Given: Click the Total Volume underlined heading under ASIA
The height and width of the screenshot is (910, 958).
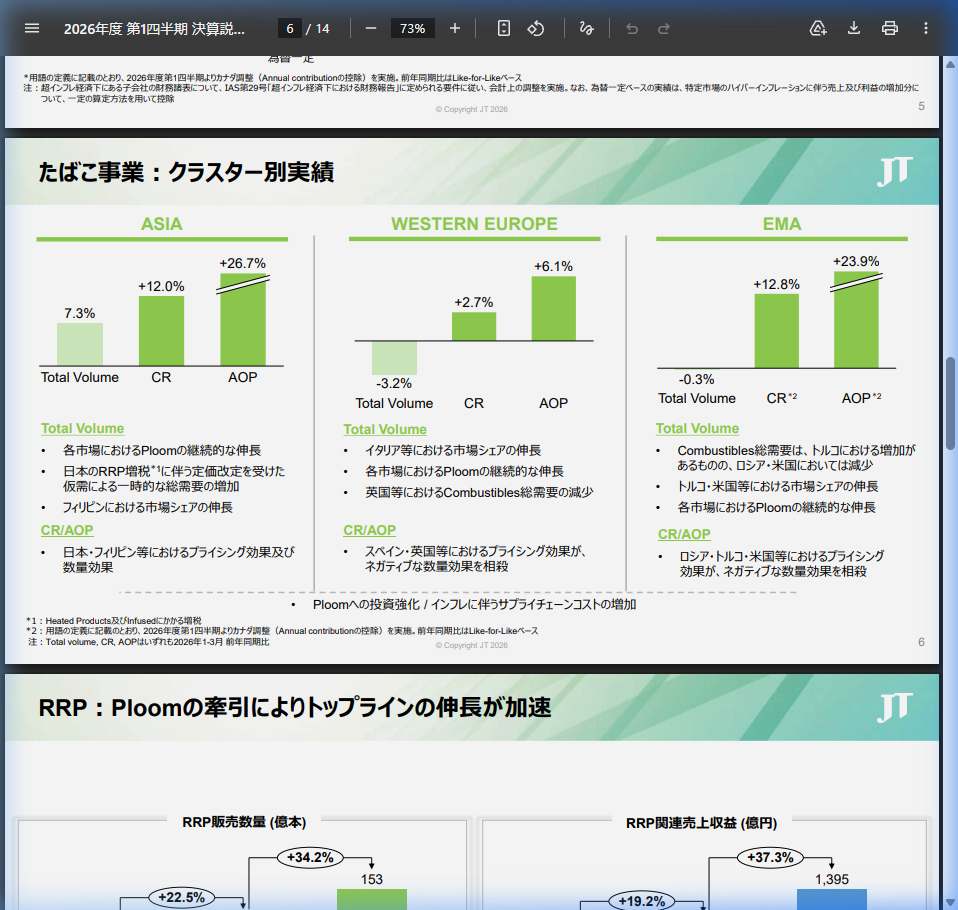Looking at the screenshot, I should [x=82, y=428].
